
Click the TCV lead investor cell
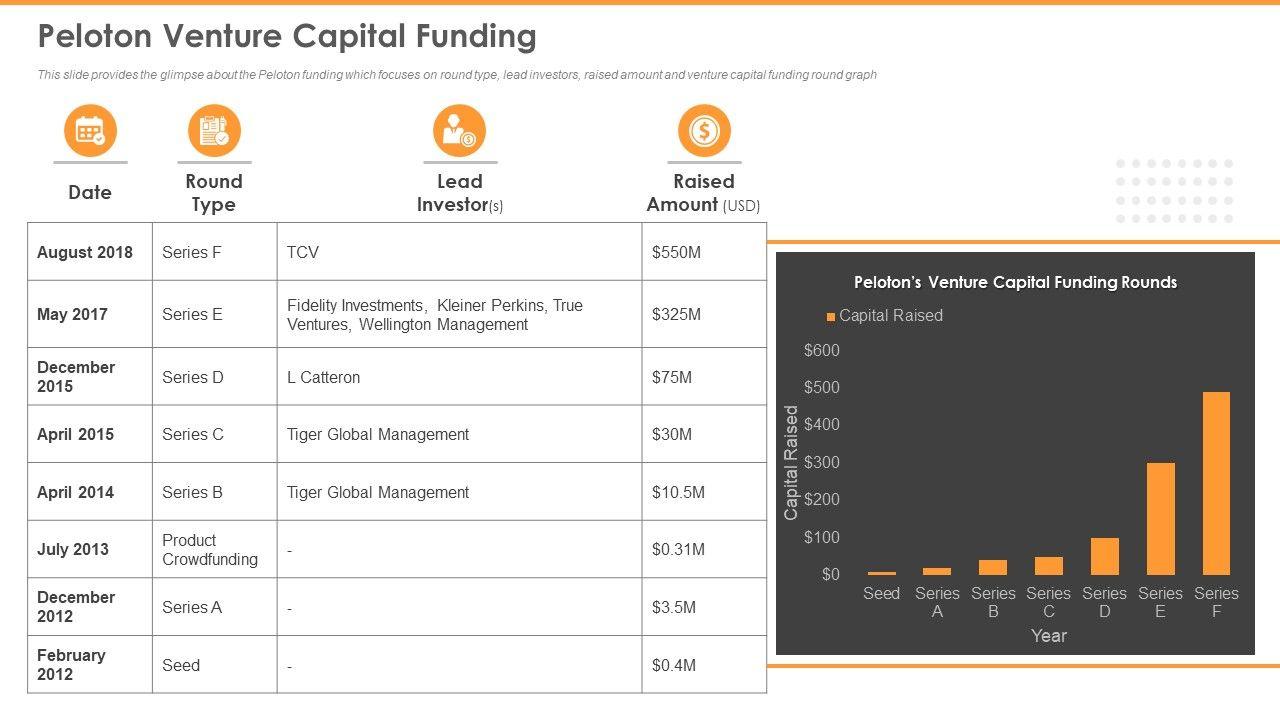click(x=459, y=252)
